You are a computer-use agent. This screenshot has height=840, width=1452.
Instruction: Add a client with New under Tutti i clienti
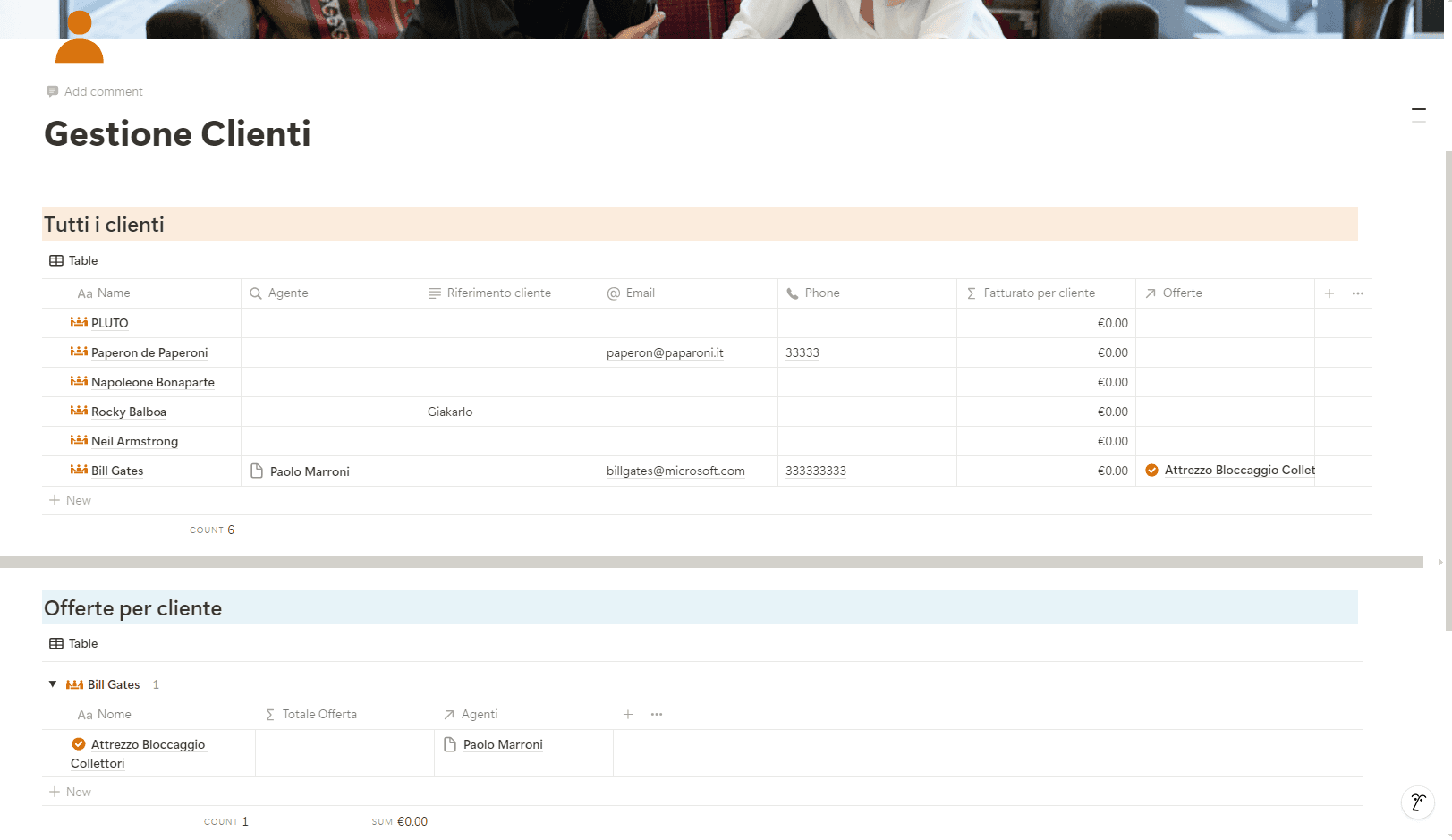click(70, 500)
